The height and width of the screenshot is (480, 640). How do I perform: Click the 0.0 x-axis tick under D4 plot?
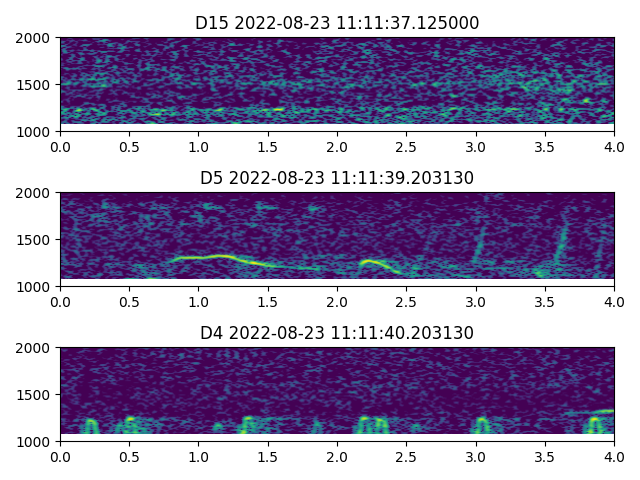pos(60,456)
